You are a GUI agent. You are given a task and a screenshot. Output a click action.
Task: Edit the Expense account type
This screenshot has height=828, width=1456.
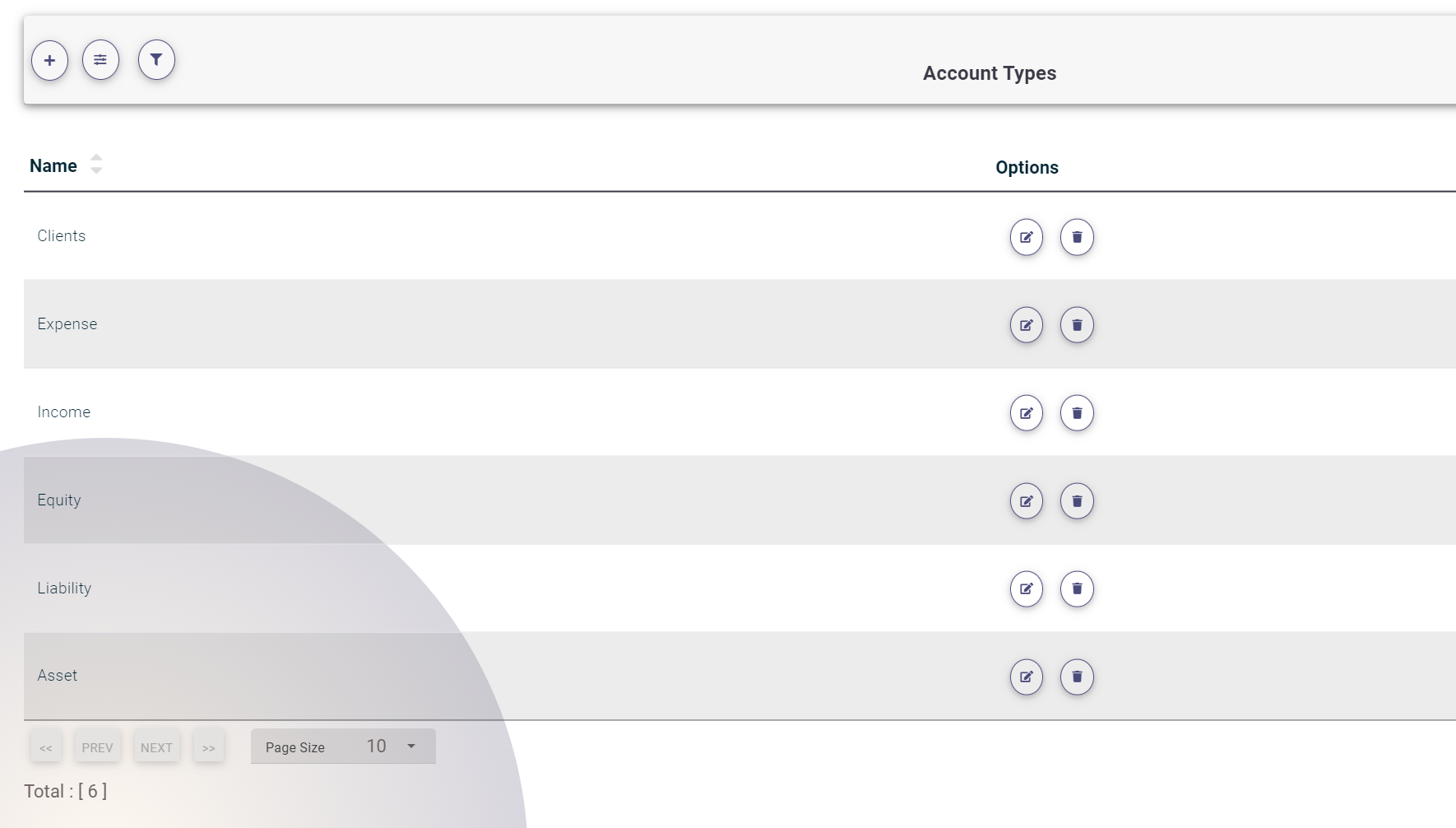[x=1026, y=325]
